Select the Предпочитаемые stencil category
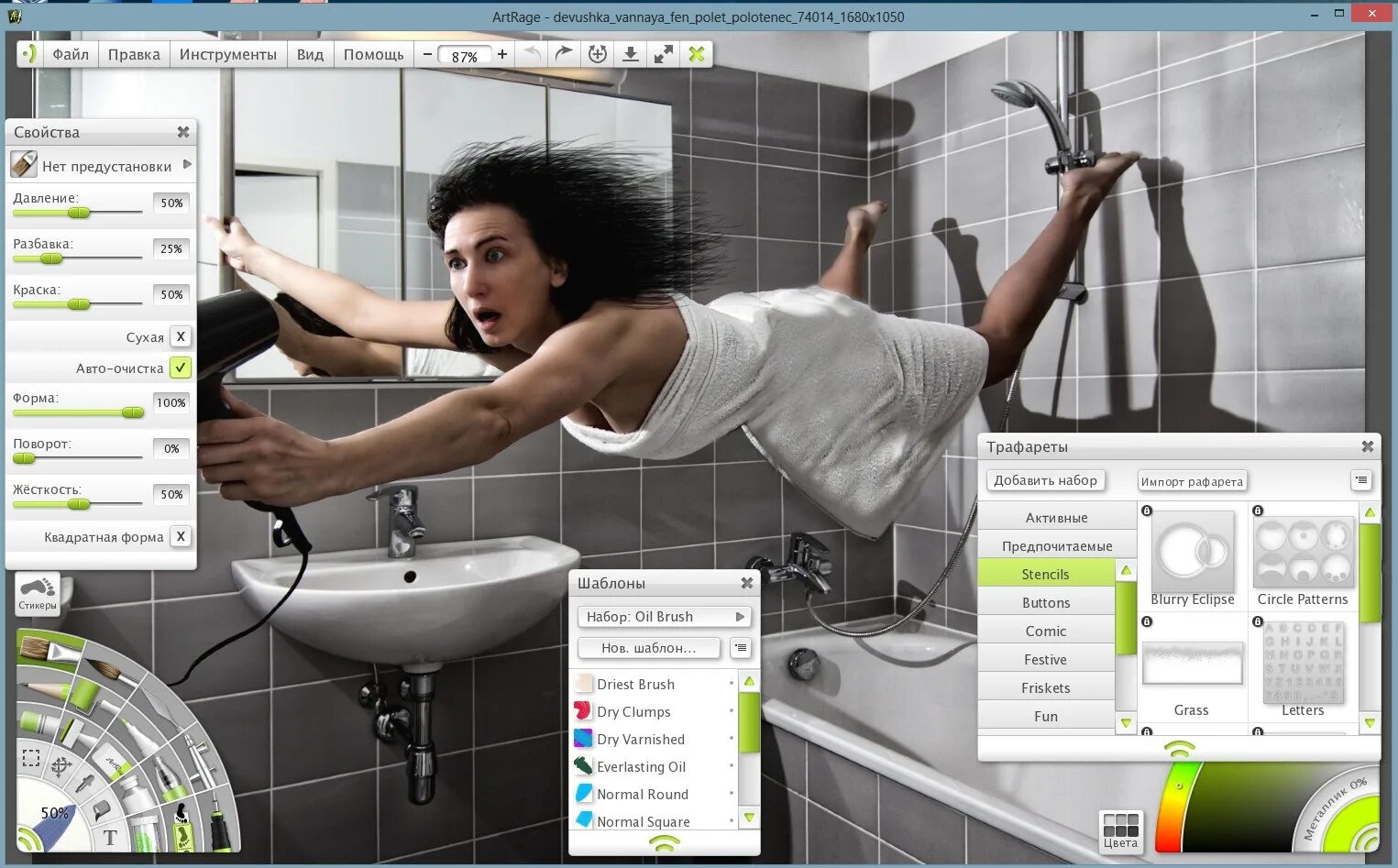The height and width of the screenshot is (868, 1398). (x=1057, y=545)
